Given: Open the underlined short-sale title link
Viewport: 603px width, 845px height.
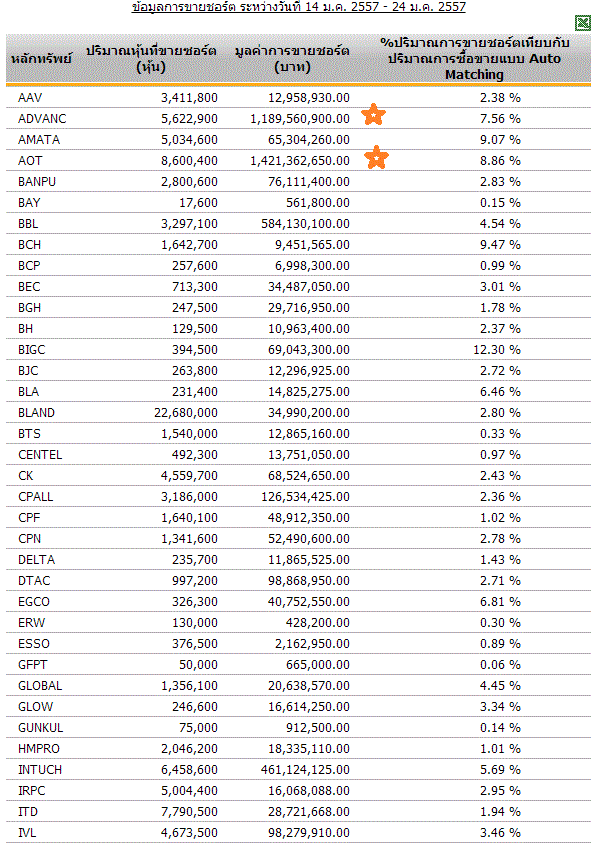Looking at the screenshot, I should point(299,7).
